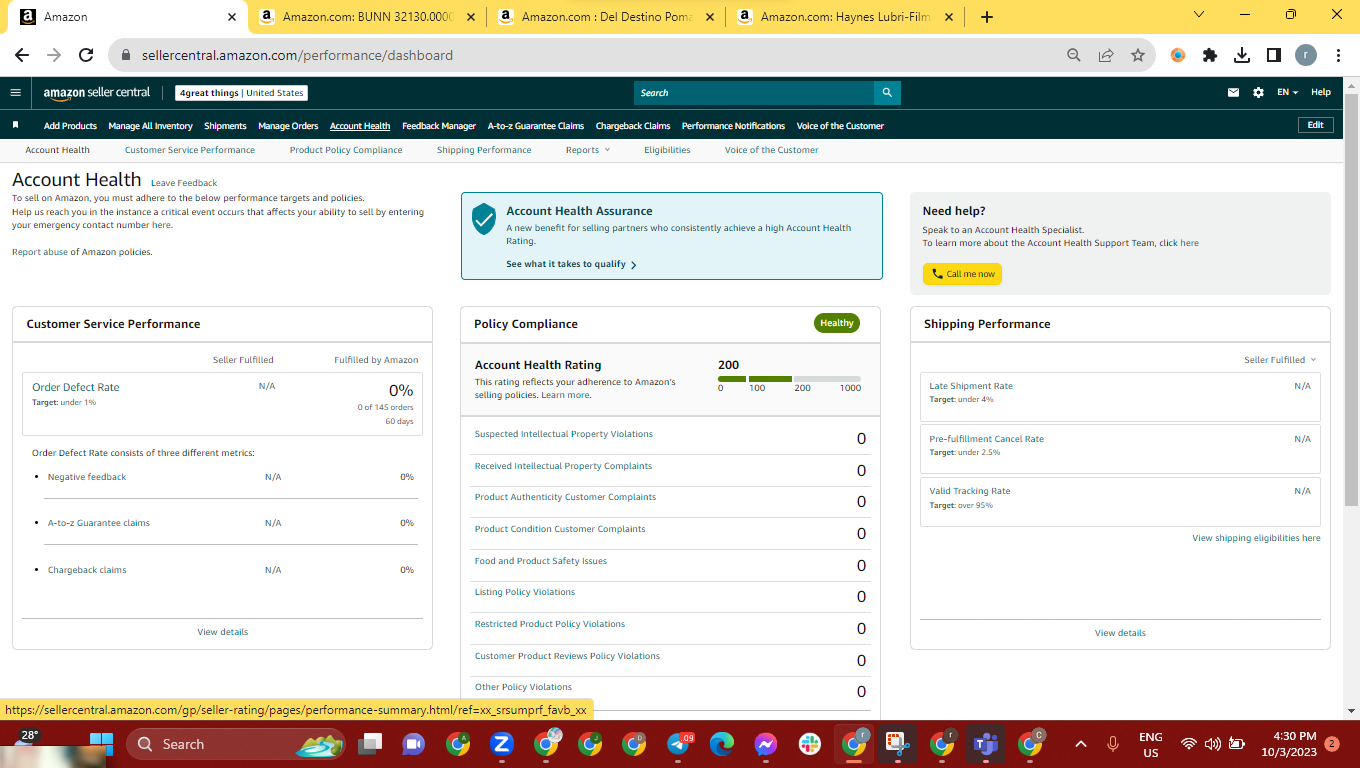The image size is (1360, 768).
Task: Open the Chrome extensions puzzle icon
Action: 1210,55
